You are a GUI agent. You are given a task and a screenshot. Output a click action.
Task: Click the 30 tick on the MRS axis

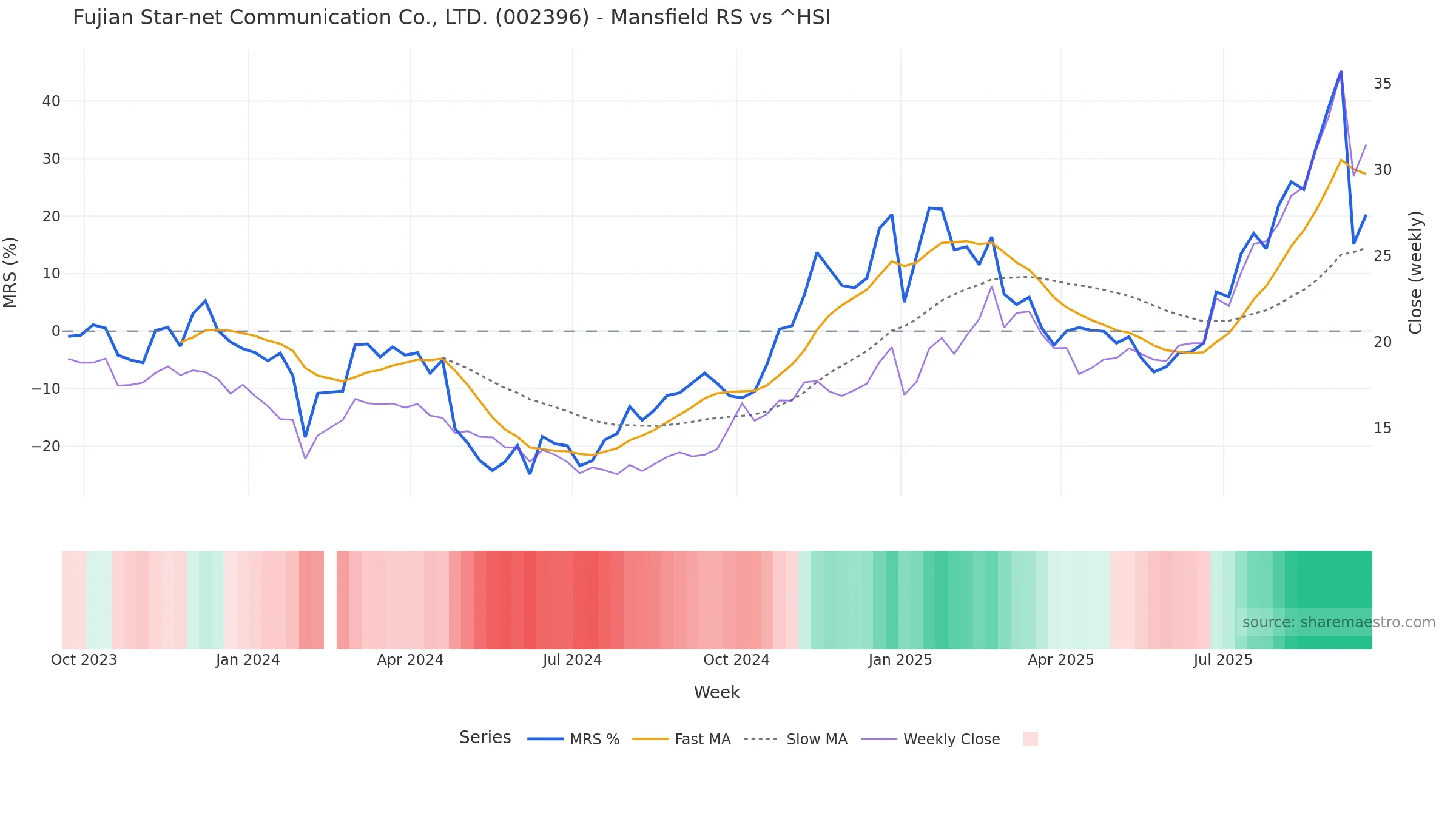[x=52, y=159]
